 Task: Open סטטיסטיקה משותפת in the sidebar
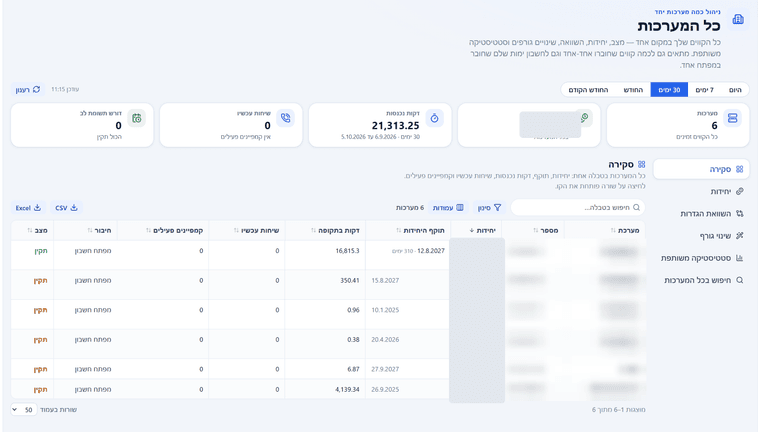point(701,258)
